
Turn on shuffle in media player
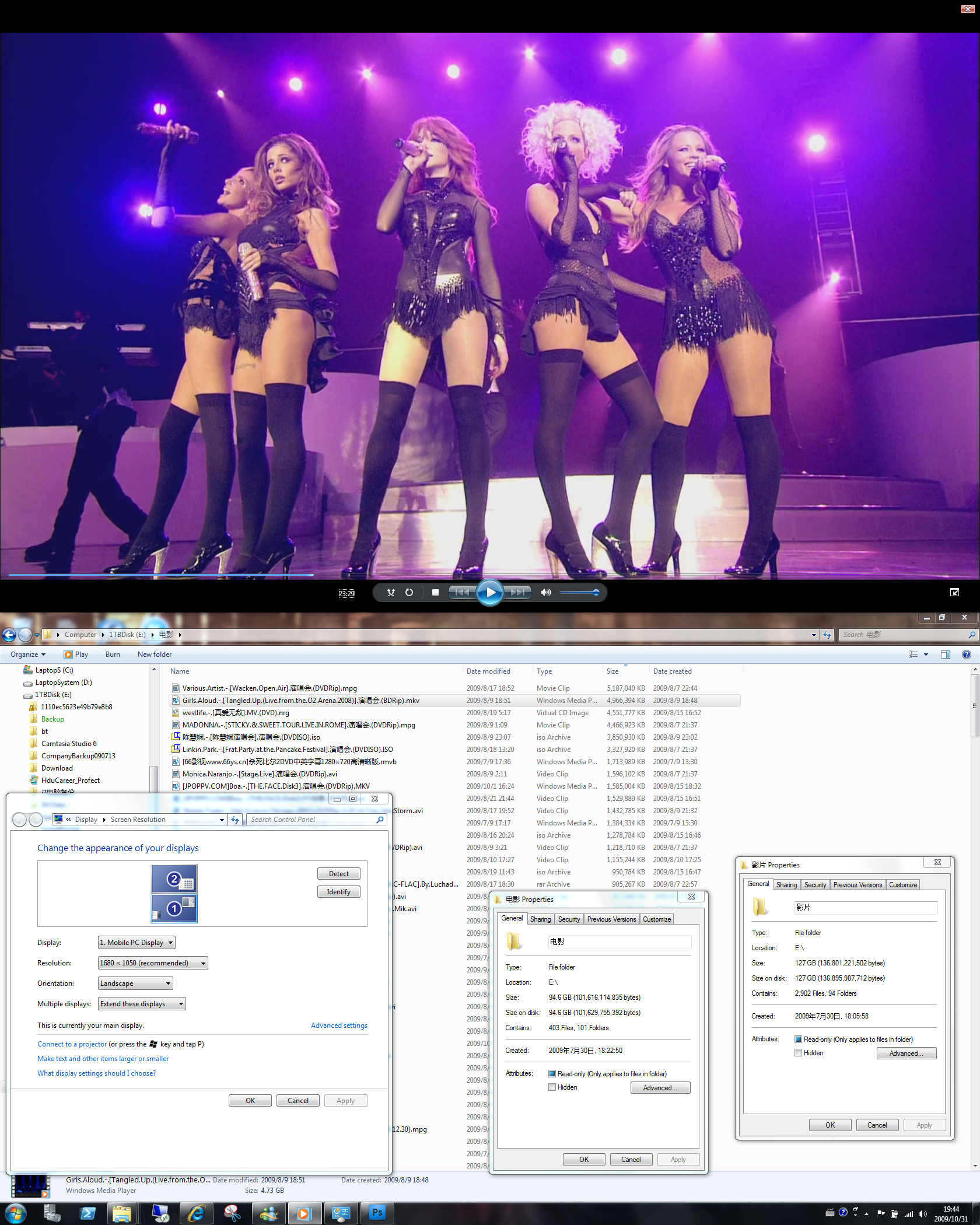pos(391,592)
